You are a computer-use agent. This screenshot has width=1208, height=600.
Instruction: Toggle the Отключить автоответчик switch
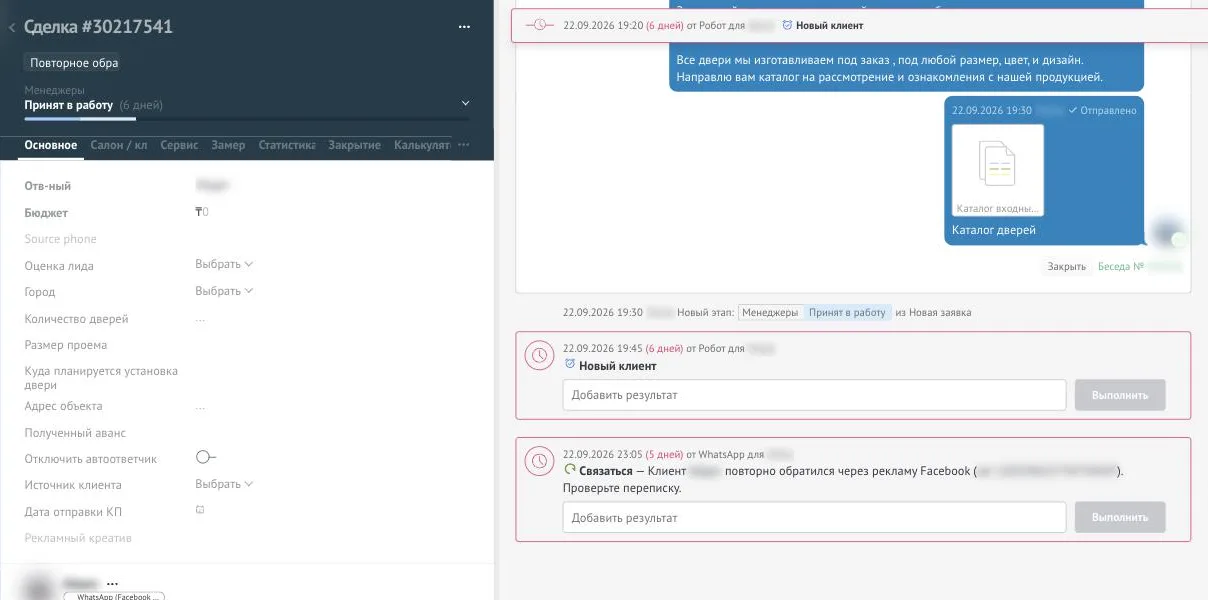[205, 457]
